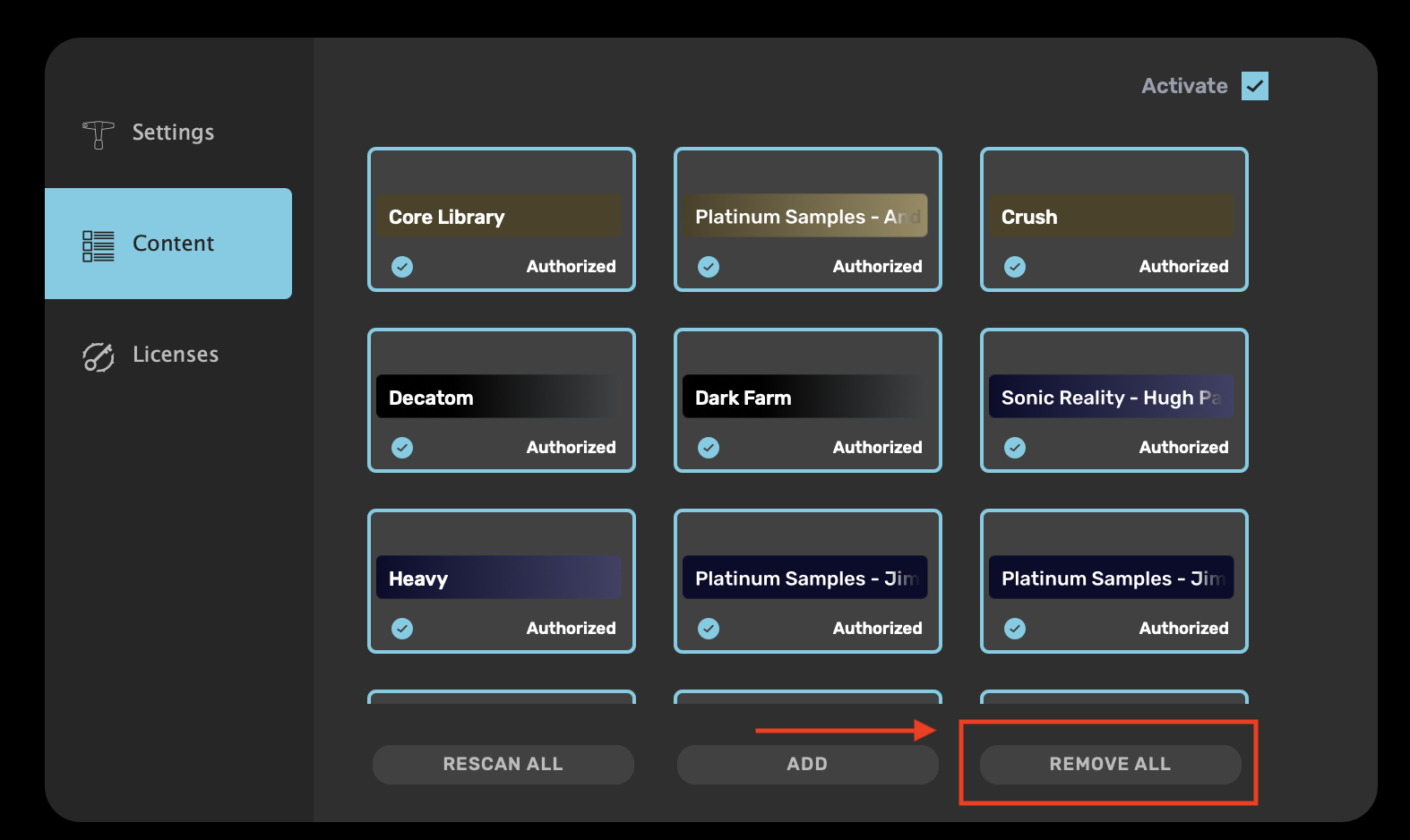Click Sonic Reality's authorized check icon
Image resolution: width=1410 pixels, height=840 pixels.
coord(1015,448)
